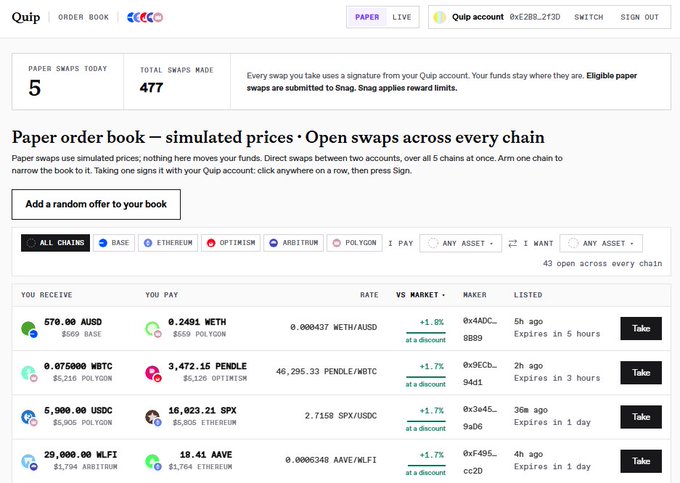680x483 pixels.
Task: Switch to PAPER mode
Action: point(367,17)
